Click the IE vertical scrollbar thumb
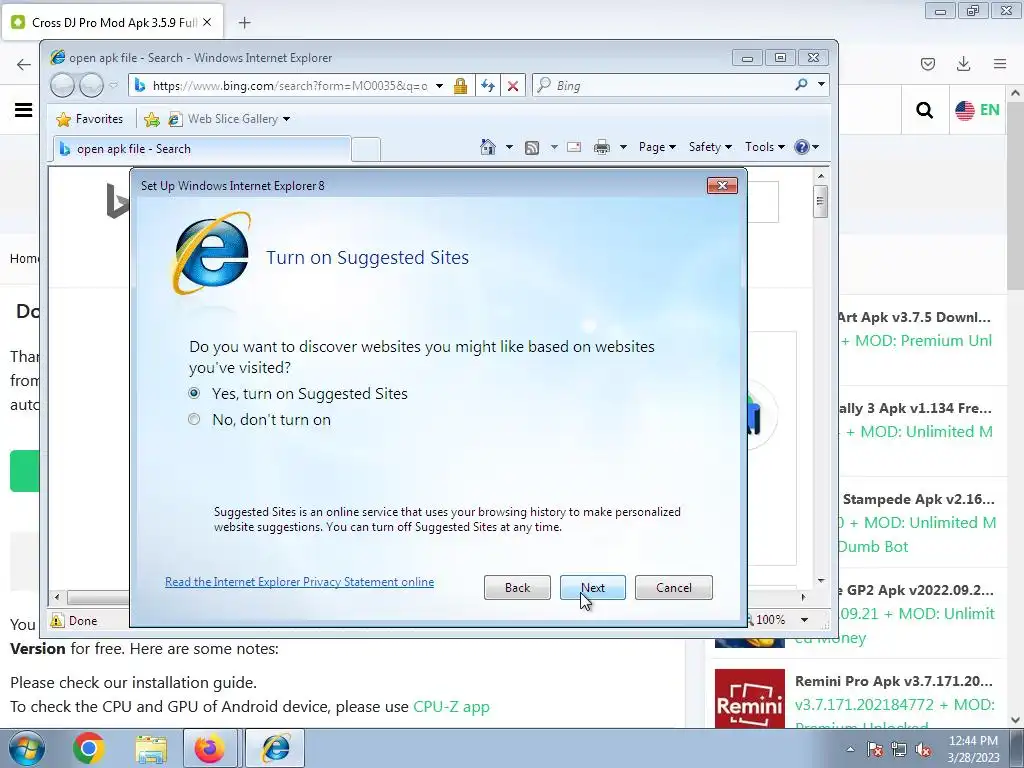Screen dimensions: 1024x768 point(821,200)
